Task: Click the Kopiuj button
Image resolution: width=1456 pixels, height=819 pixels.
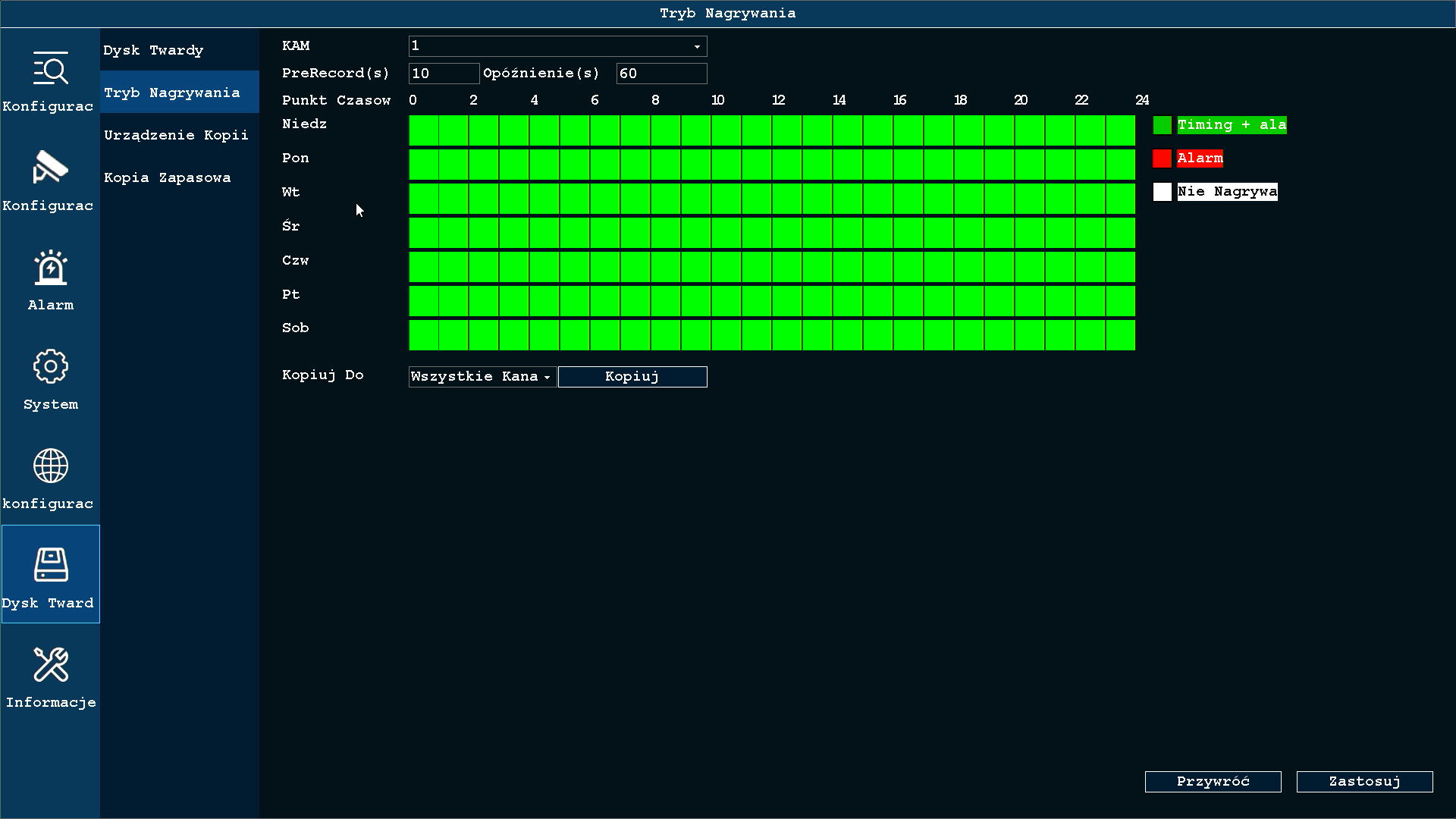Action: [x=632, y=377]
